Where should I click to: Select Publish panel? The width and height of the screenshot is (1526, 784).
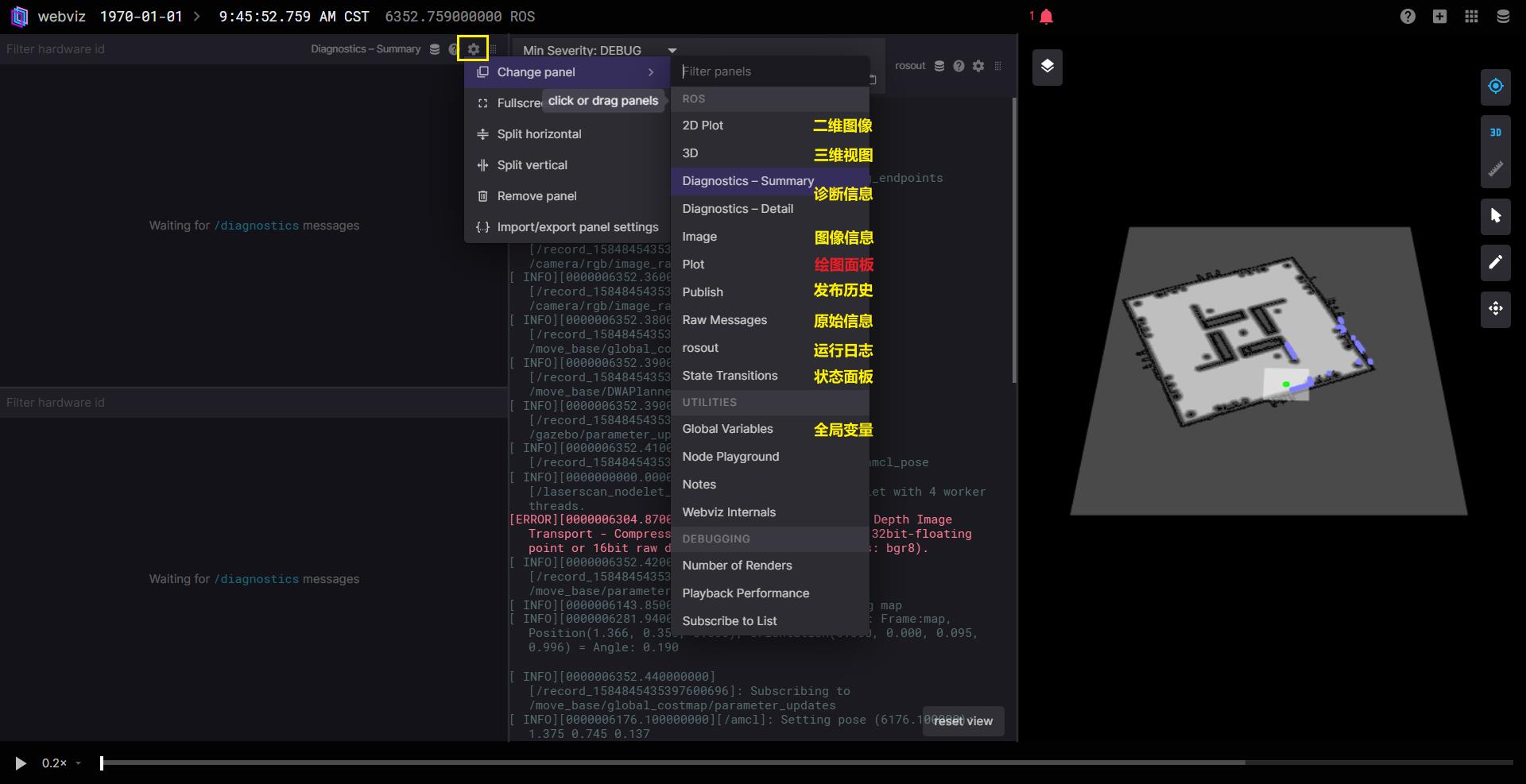(x=770, y=292)
